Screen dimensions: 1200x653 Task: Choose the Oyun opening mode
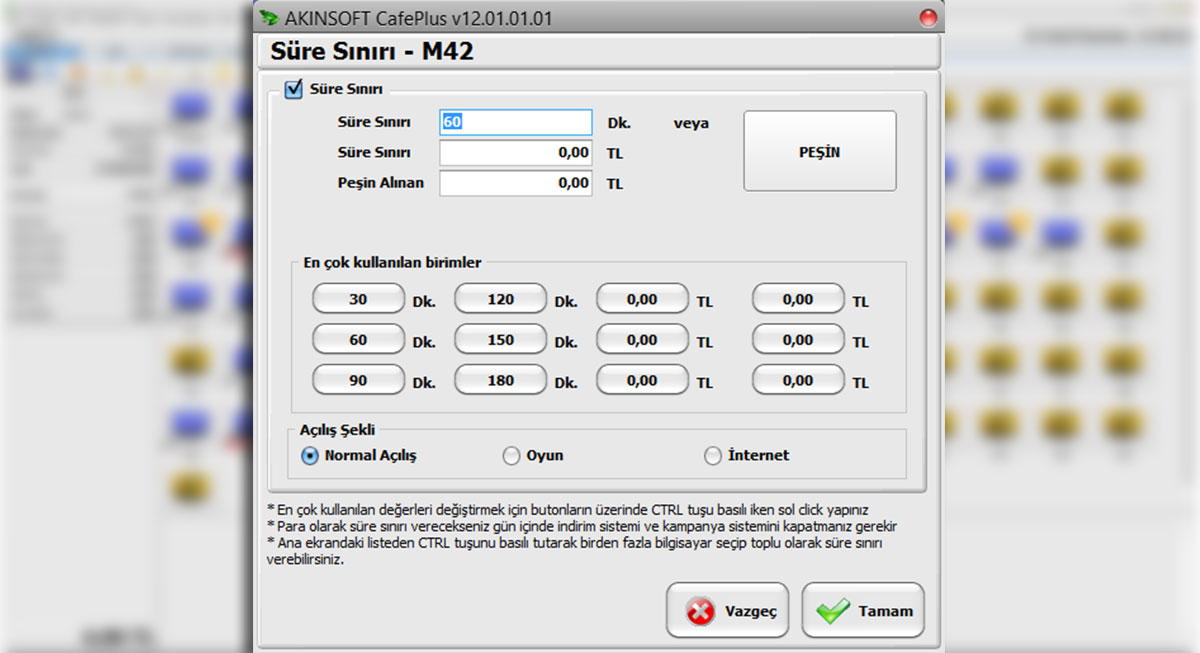tap(511, 456)
